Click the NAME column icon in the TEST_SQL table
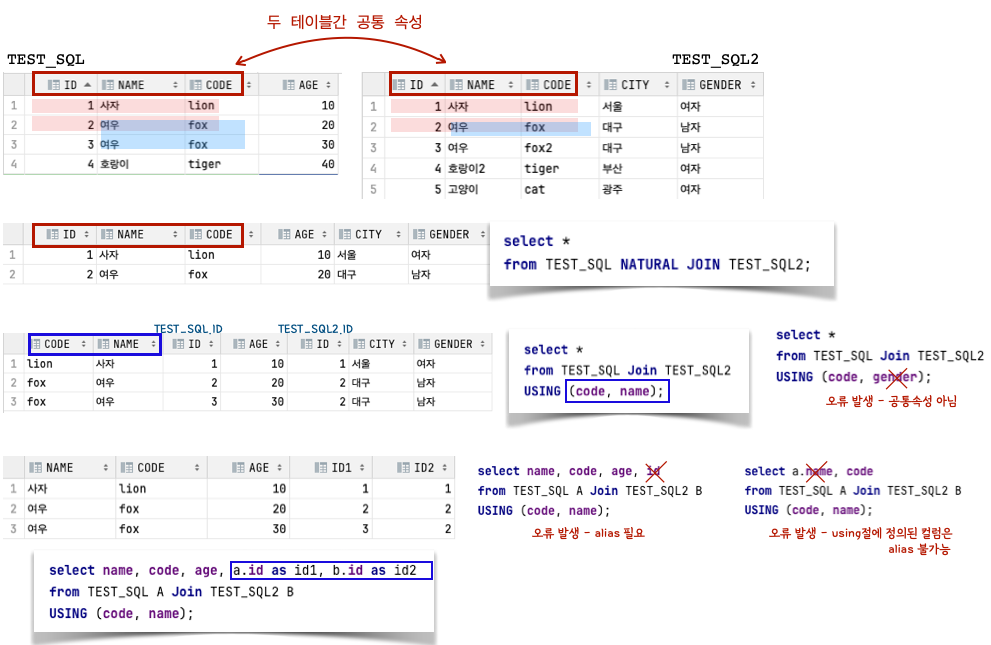This screenshot has width=991, height=645. pos(108,85)
